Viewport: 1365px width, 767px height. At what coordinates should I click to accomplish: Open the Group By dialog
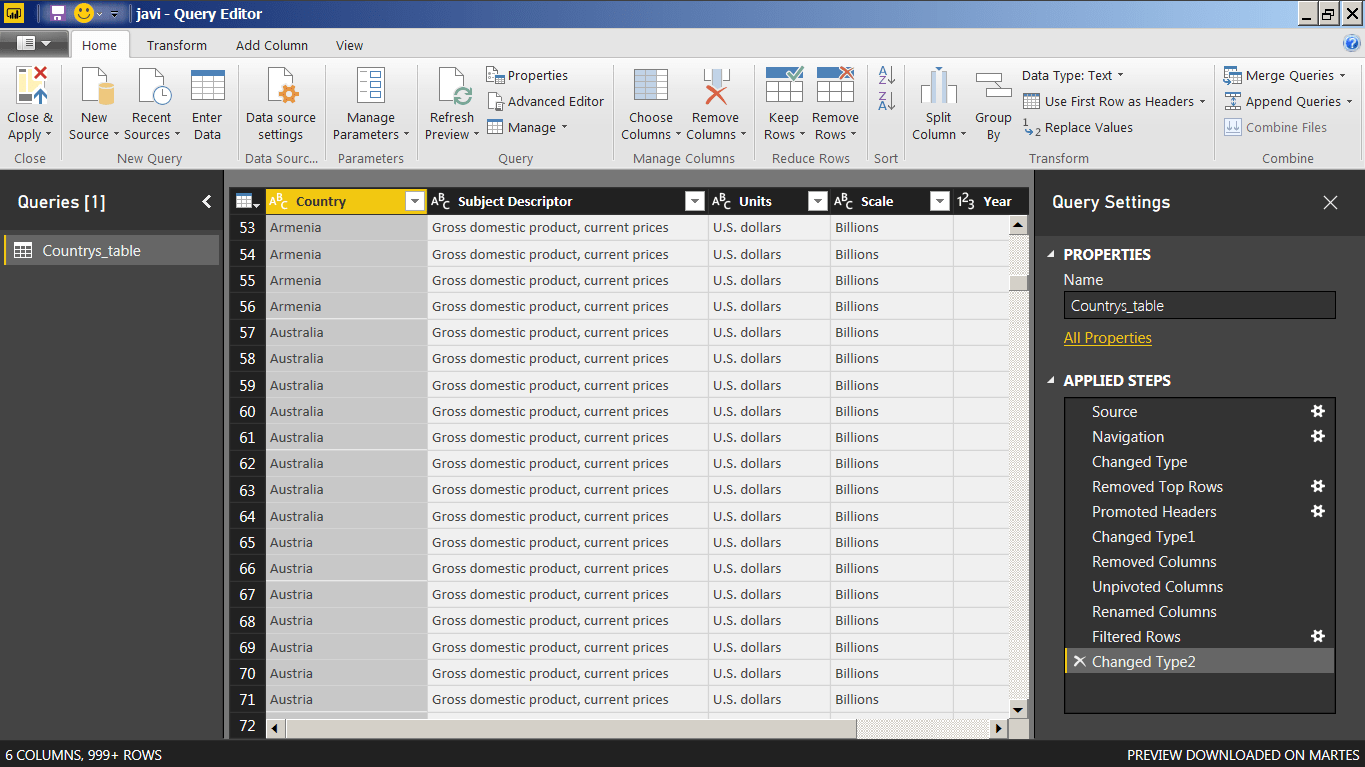(x=993, y=103)
